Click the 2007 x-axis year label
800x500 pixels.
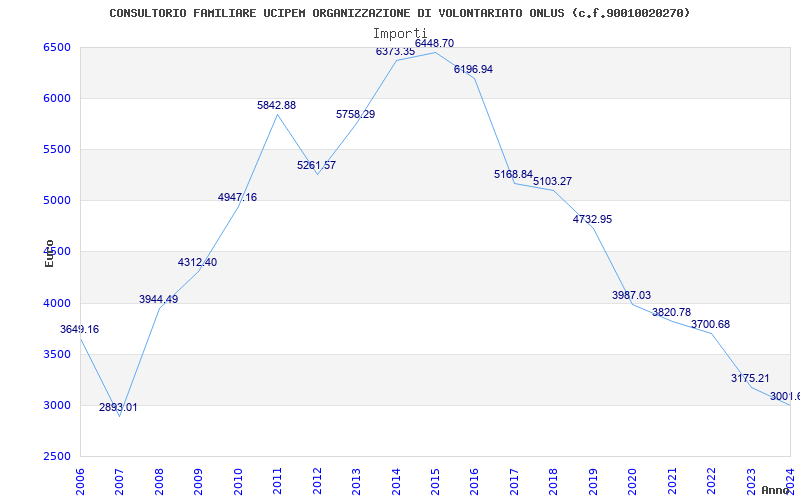pyautogui.click(x=119, y=481)
